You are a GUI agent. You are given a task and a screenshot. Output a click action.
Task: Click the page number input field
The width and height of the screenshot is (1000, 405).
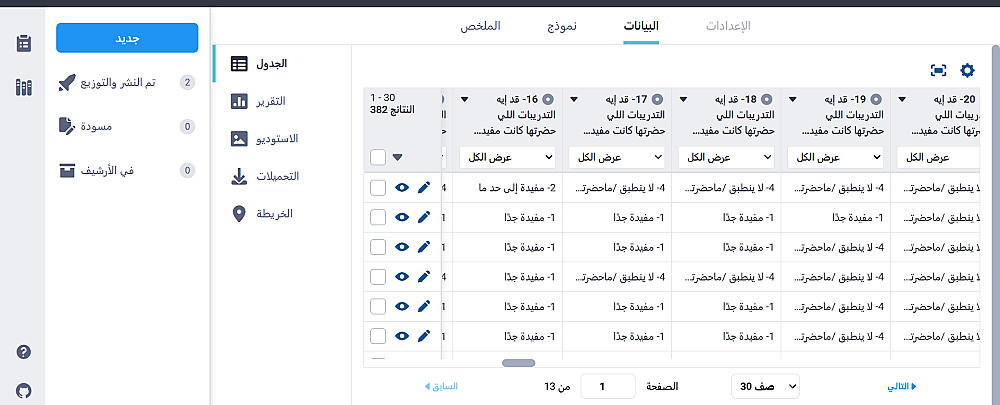click(x=607, y=385)
